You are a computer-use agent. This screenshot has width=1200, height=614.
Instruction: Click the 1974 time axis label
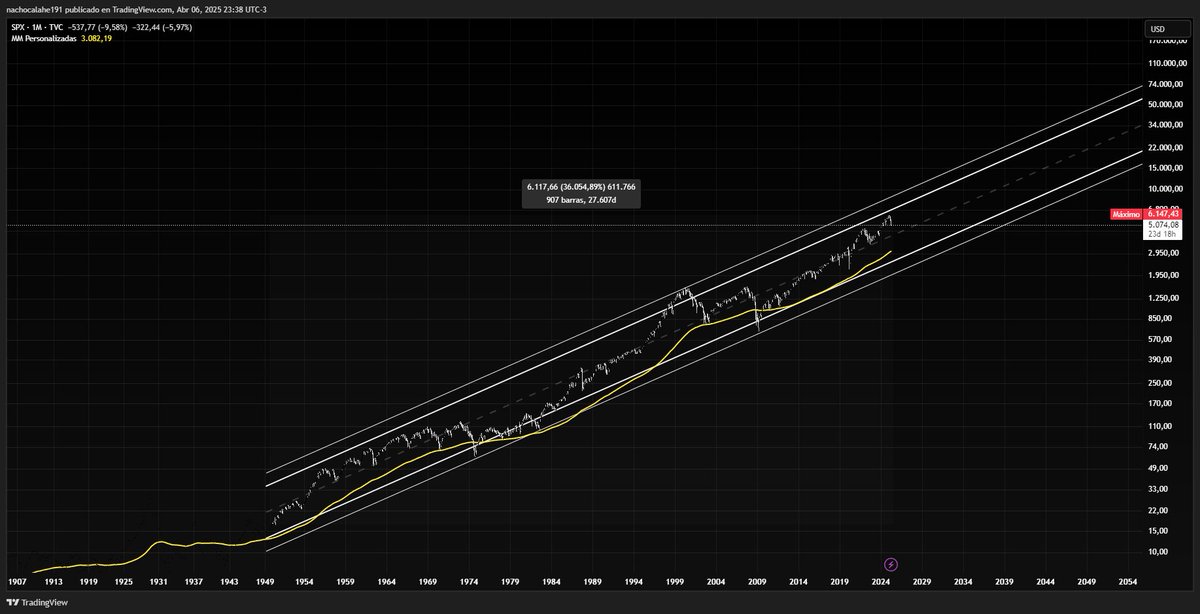468,581
